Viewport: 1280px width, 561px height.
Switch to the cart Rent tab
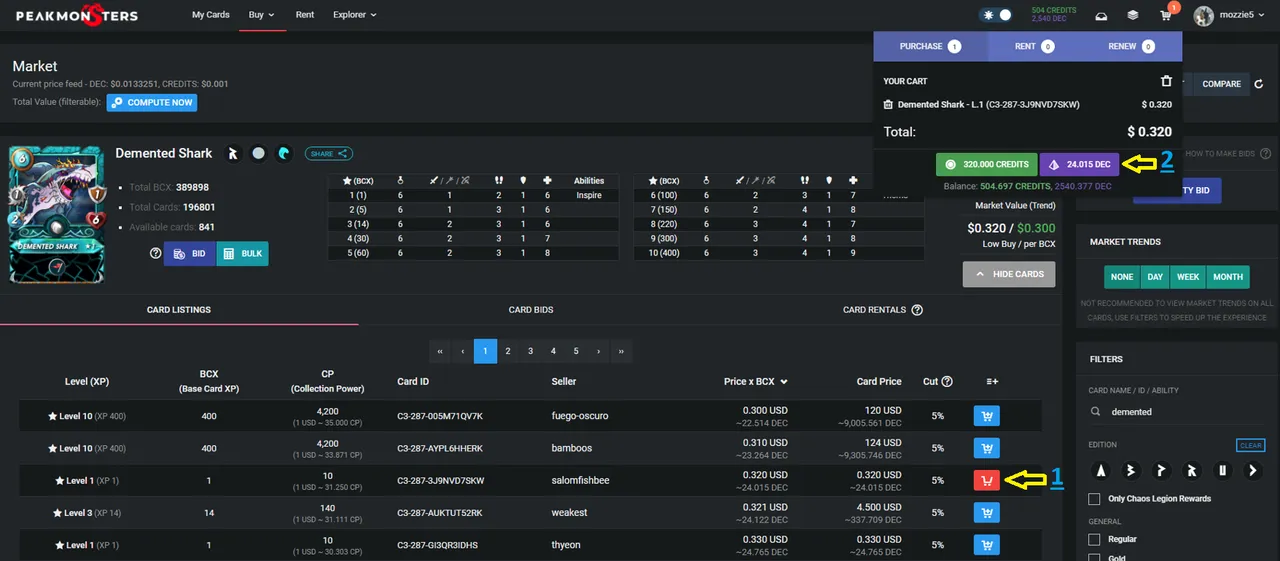point(1034,46)
